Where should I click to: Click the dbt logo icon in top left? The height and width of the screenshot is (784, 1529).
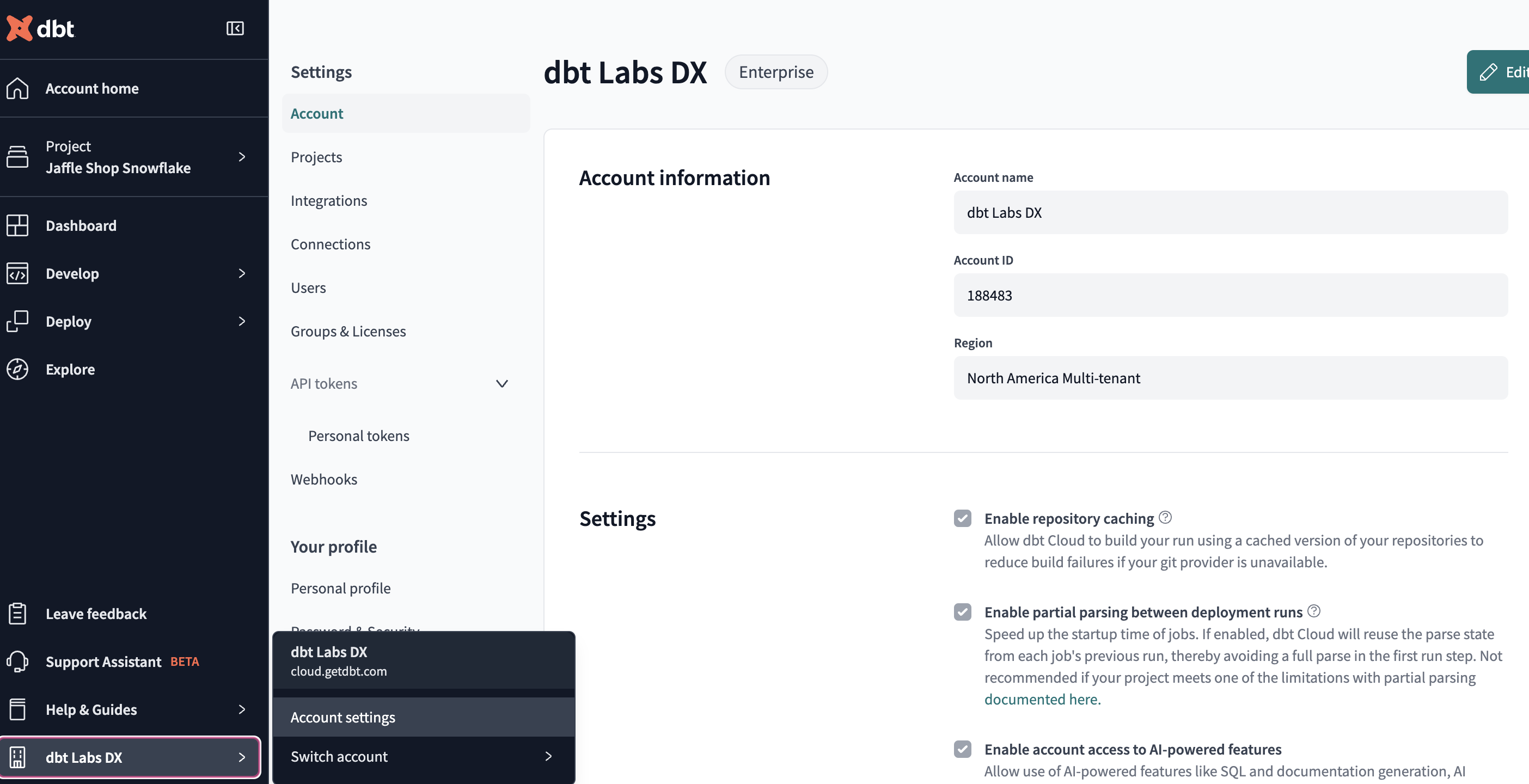point(19,27)
